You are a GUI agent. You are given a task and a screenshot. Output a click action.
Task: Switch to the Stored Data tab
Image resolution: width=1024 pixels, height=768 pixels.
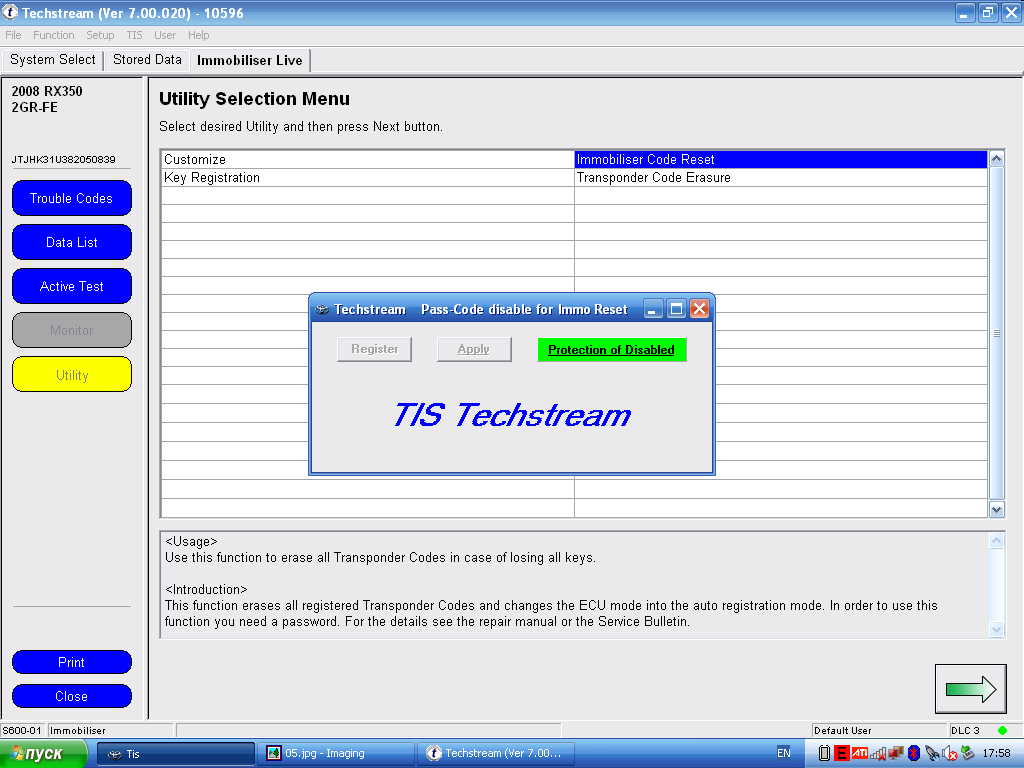click(147, 60)
